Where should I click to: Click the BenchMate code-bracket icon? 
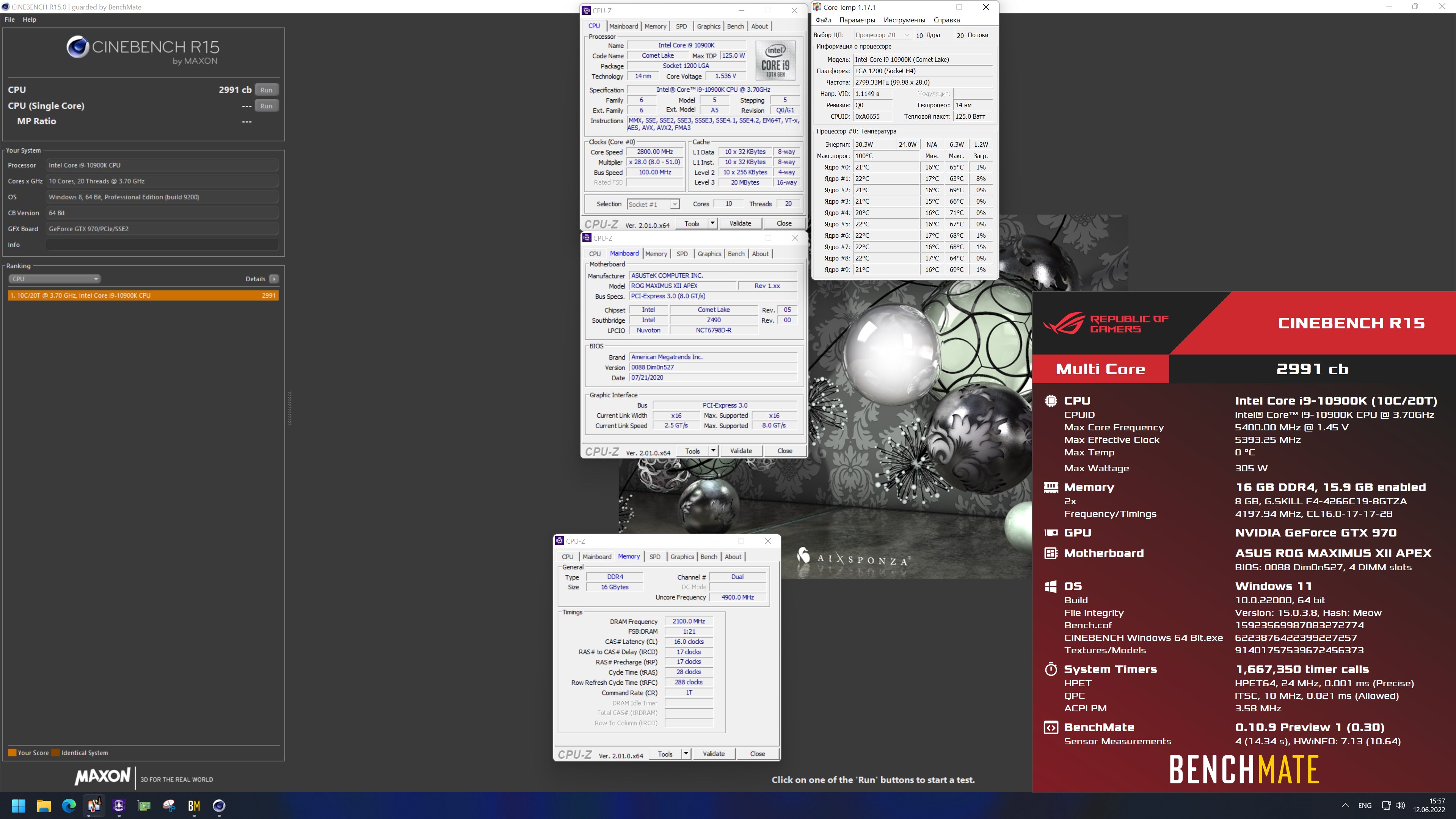[1051, 728]
